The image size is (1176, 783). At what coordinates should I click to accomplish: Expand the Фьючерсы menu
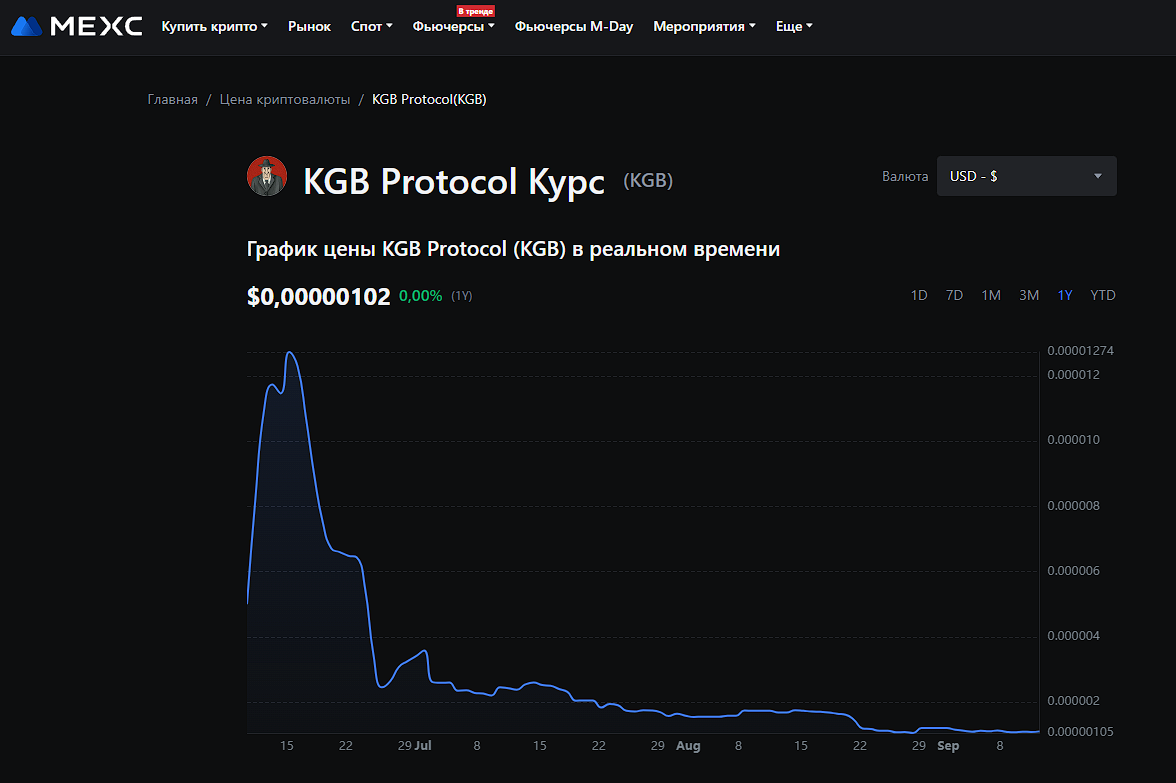point(453,27)
